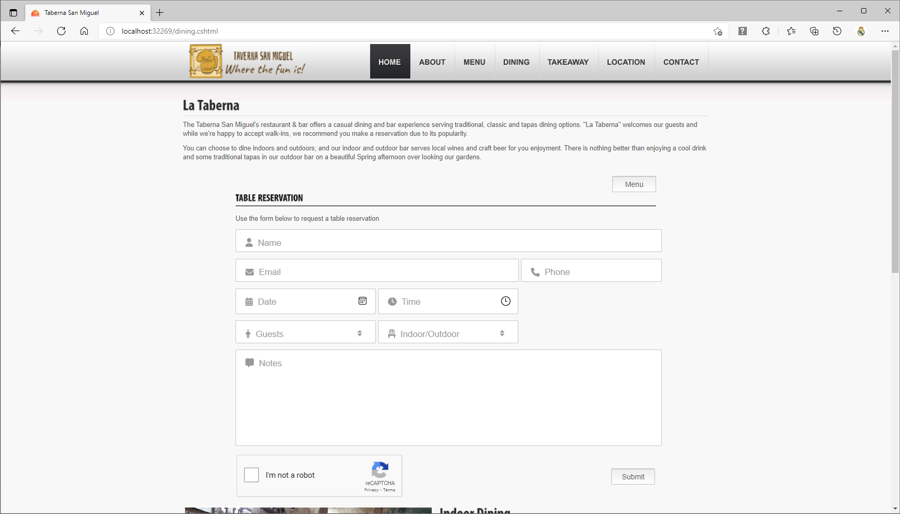Screen dimensions: 900x514
Task: Click the help question mark extension icon
Action: pyautogui.click(x=742, y=31)
